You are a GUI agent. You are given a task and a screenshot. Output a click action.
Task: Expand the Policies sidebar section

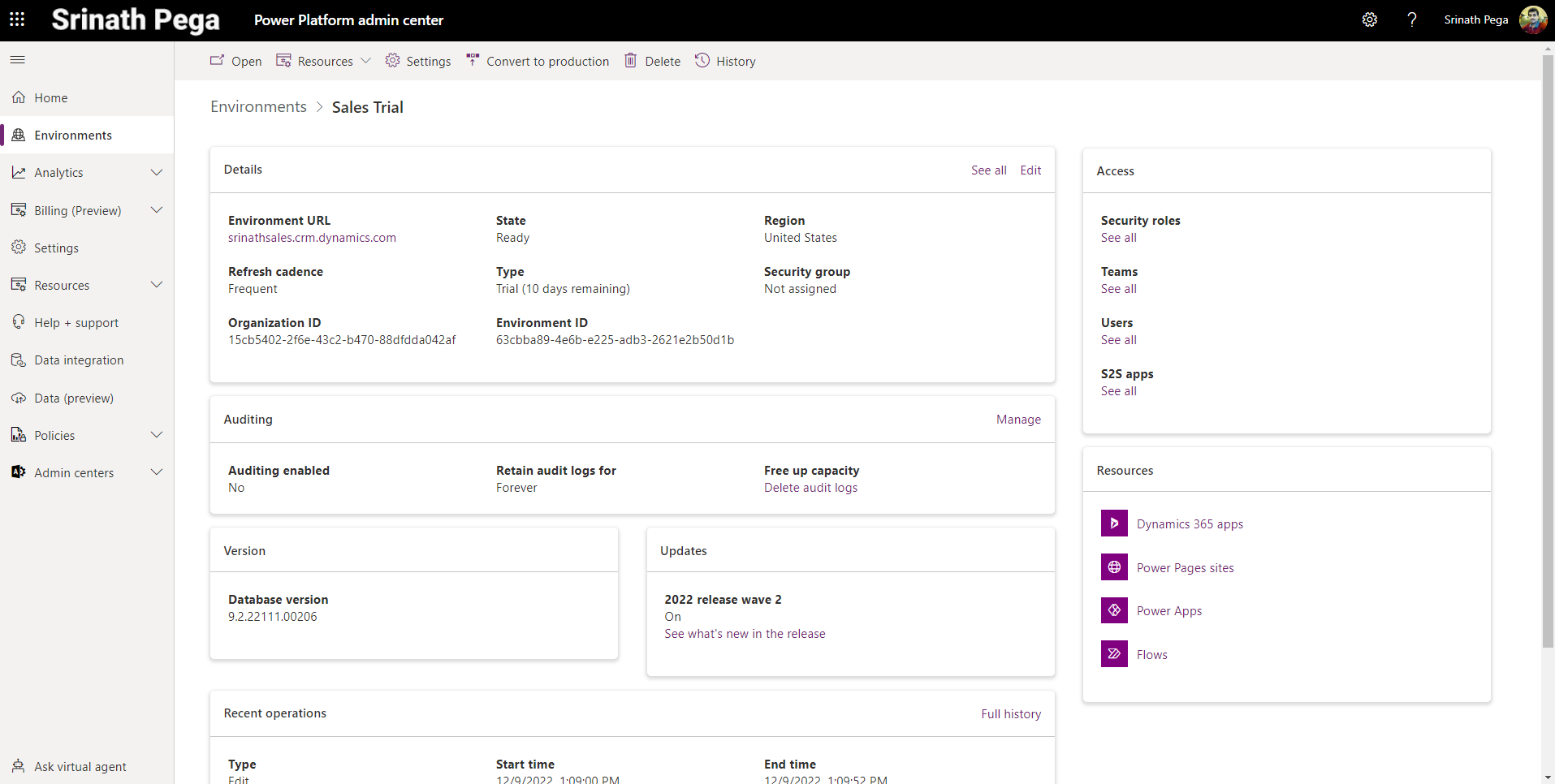click(x=157, y=435)
